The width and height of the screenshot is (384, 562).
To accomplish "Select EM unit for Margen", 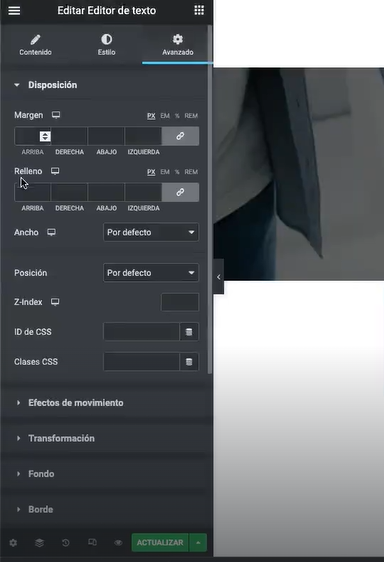I will click(x=165, y=116).
